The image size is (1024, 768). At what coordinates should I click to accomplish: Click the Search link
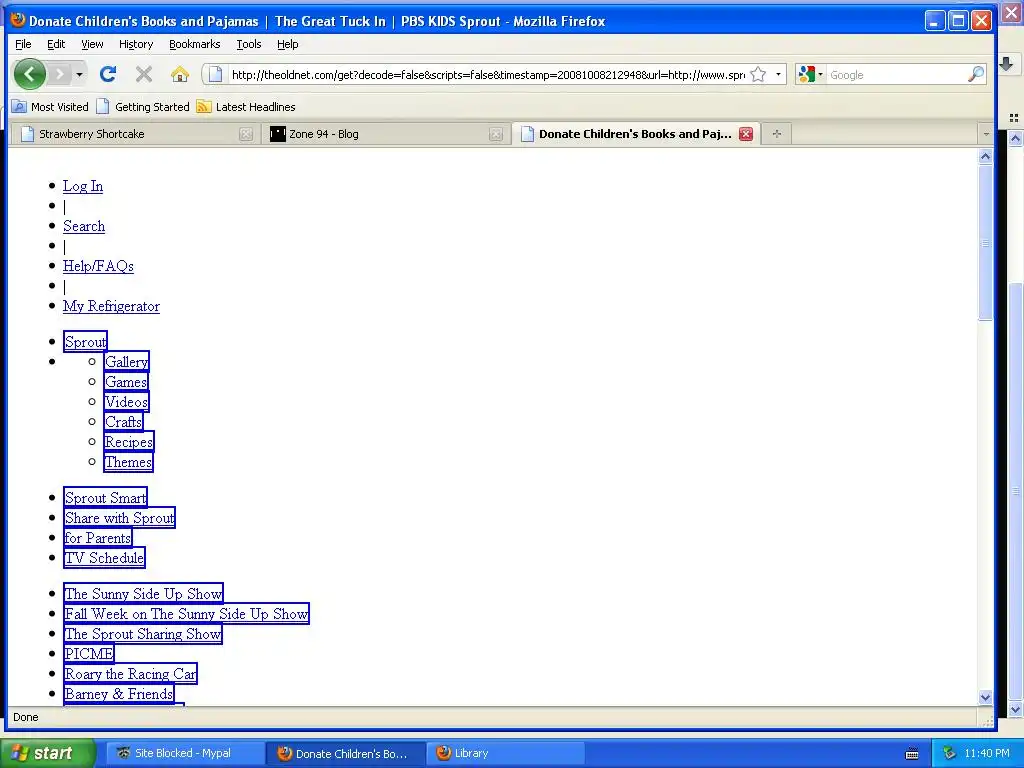pyautogui.click(x=84, y=226)
